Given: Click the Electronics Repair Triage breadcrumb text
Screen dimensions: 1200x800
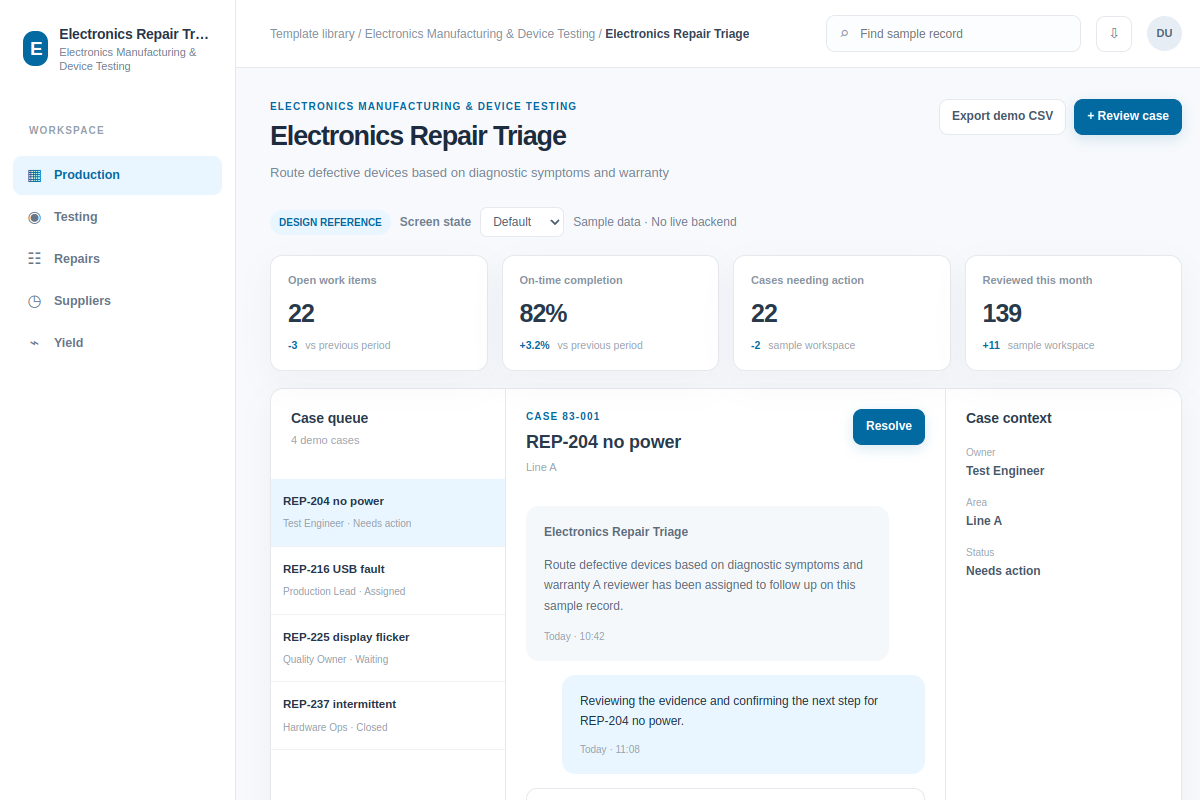Looking at the screenshot, I should click(x=677, y=34).
